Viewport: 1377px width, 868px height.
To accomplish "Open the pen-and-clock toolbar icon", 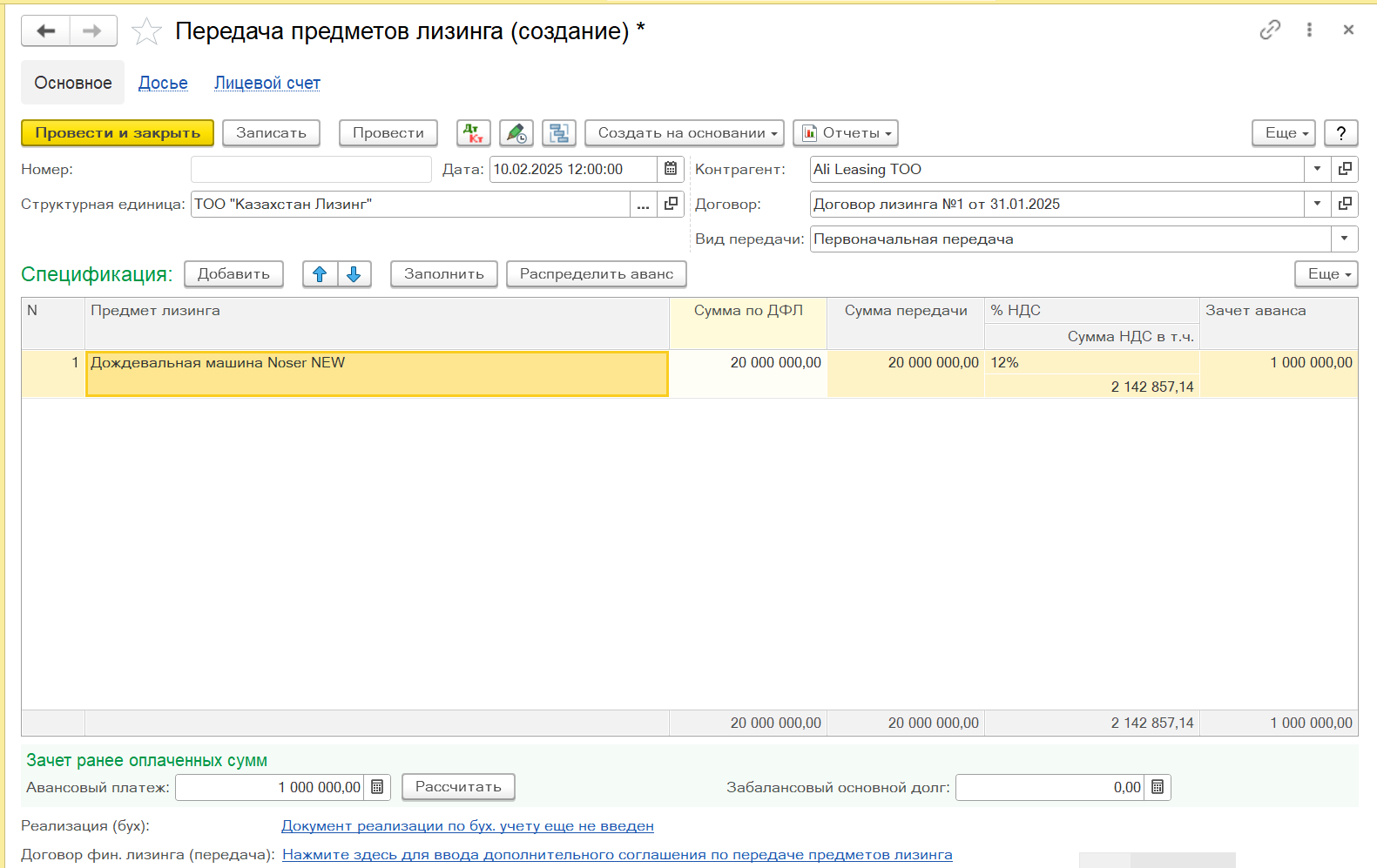I will (516, 133).
